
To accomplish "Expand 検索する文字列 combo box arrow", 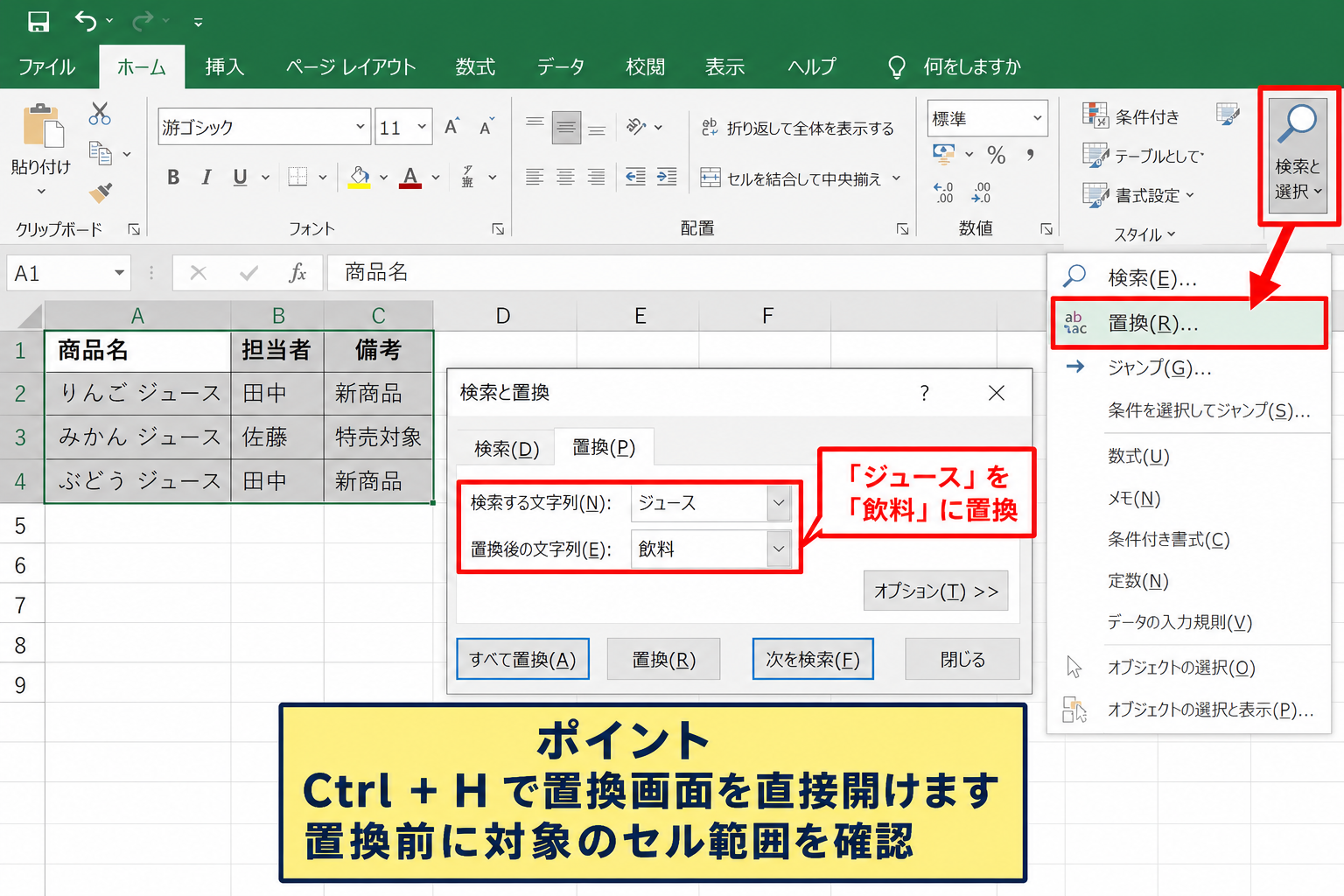I will click(778, 503).
